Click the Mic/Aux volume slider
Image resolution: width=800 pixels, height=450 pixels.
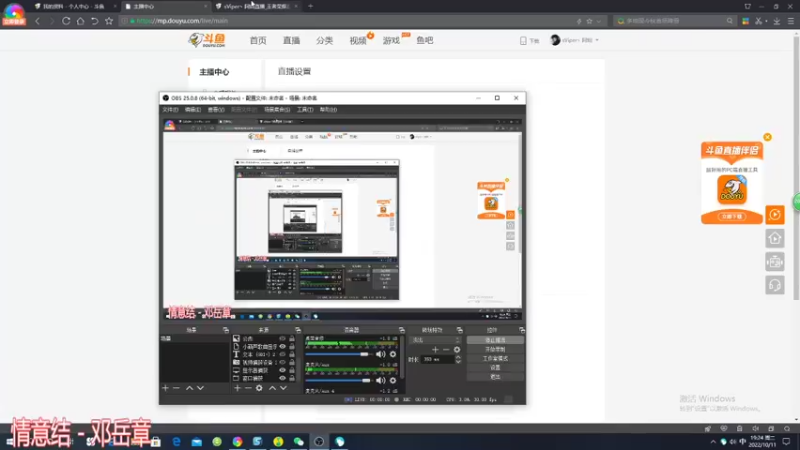point(338,380)
